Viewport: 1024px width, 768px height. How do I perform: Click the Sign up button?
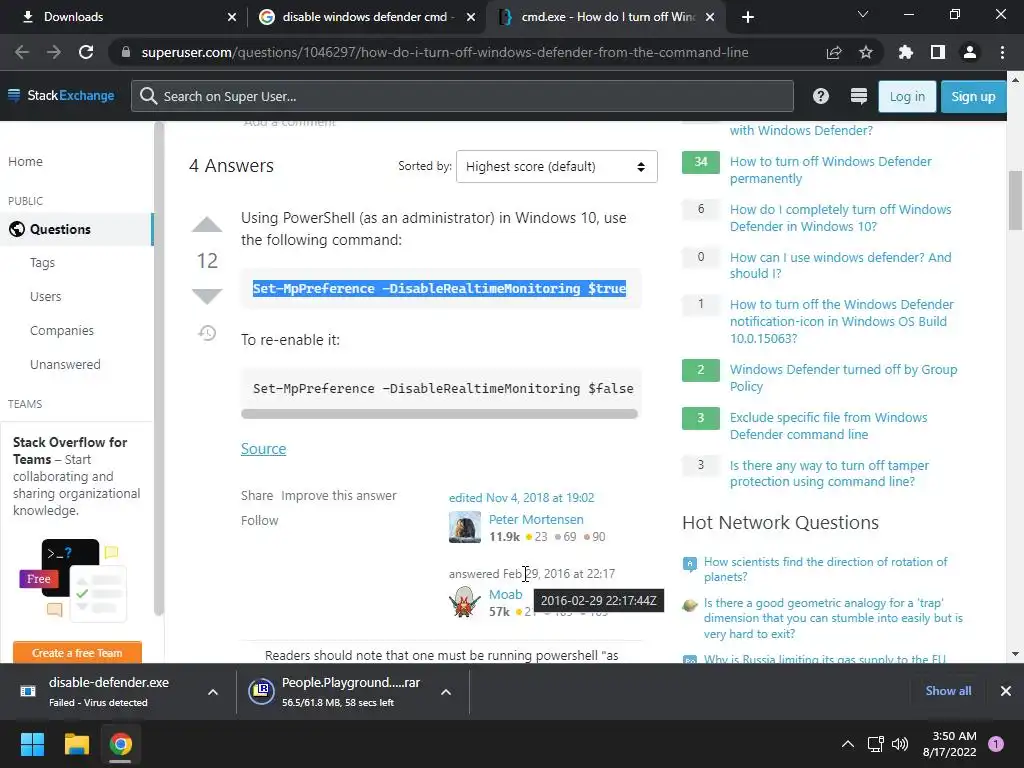tap(973, 97)
